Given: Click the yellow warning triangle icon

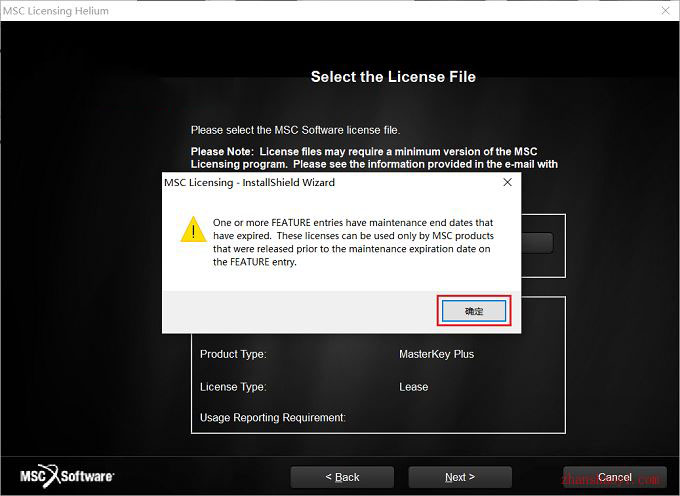Looking at the screenshot, I should (x=193, y=229).
